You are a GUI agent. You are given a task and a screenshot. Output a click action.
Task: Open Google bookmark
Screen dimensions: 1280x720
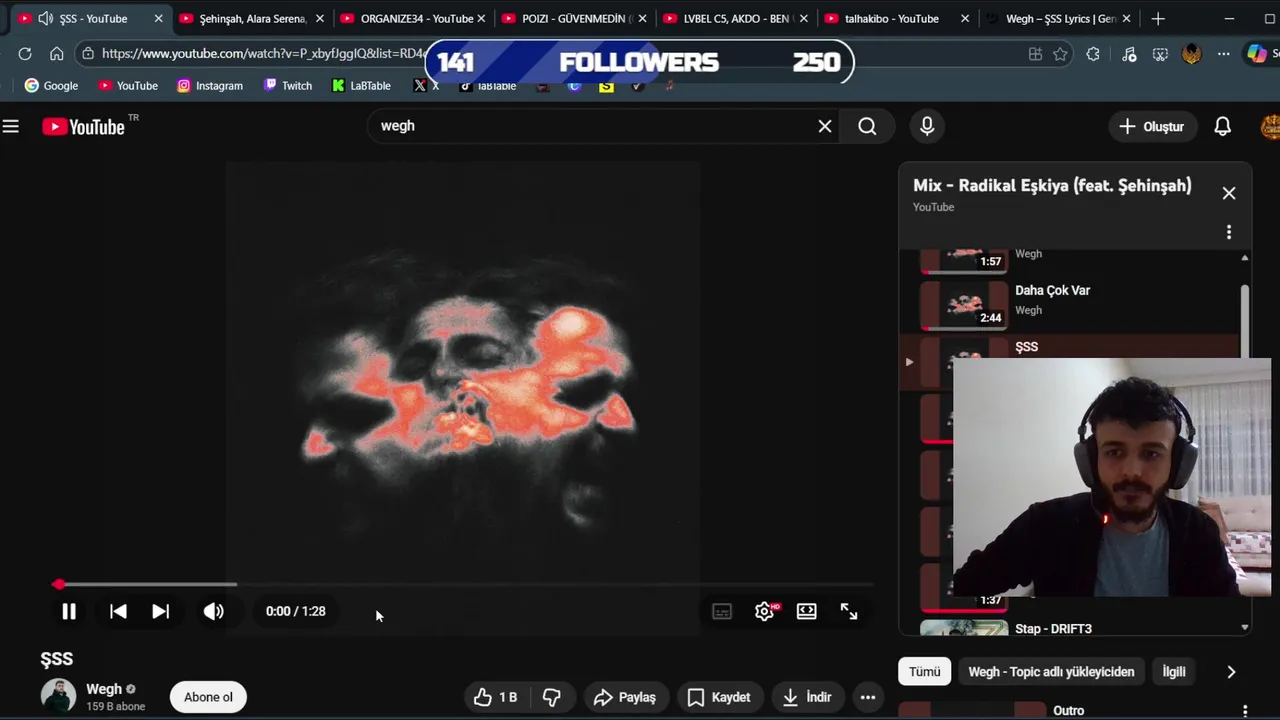tap(51, 86)
